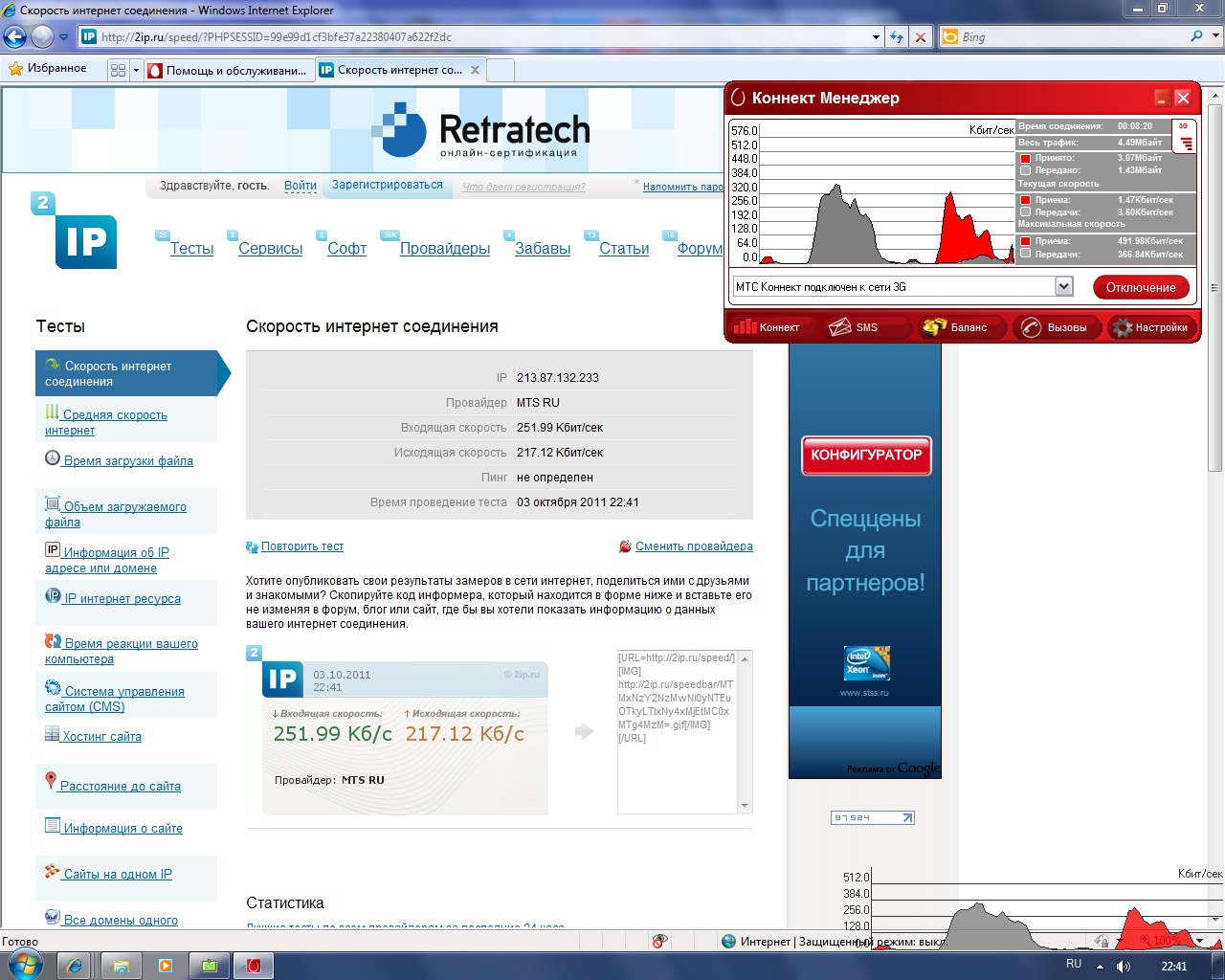The image size is (1225, 980).
Task: Click the language indicator RU in tray
Action: 1074,964
